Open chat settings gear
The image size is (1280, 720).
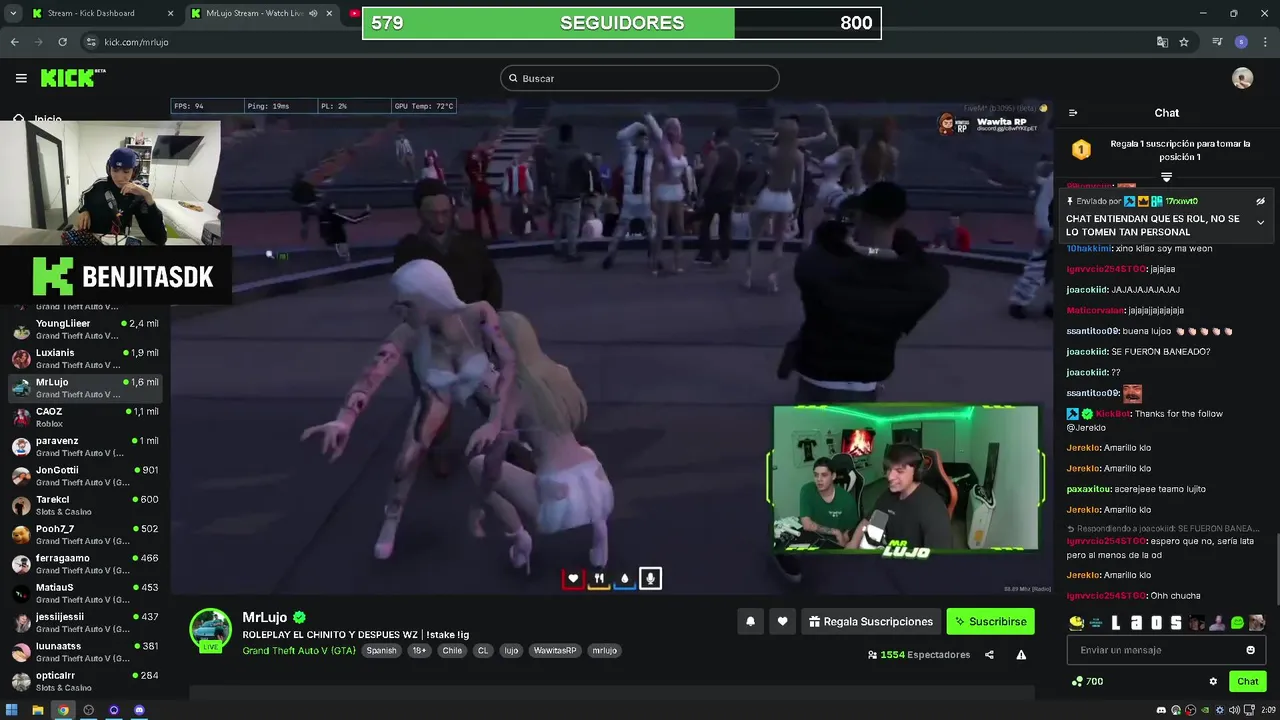(x=1213, y=681)
